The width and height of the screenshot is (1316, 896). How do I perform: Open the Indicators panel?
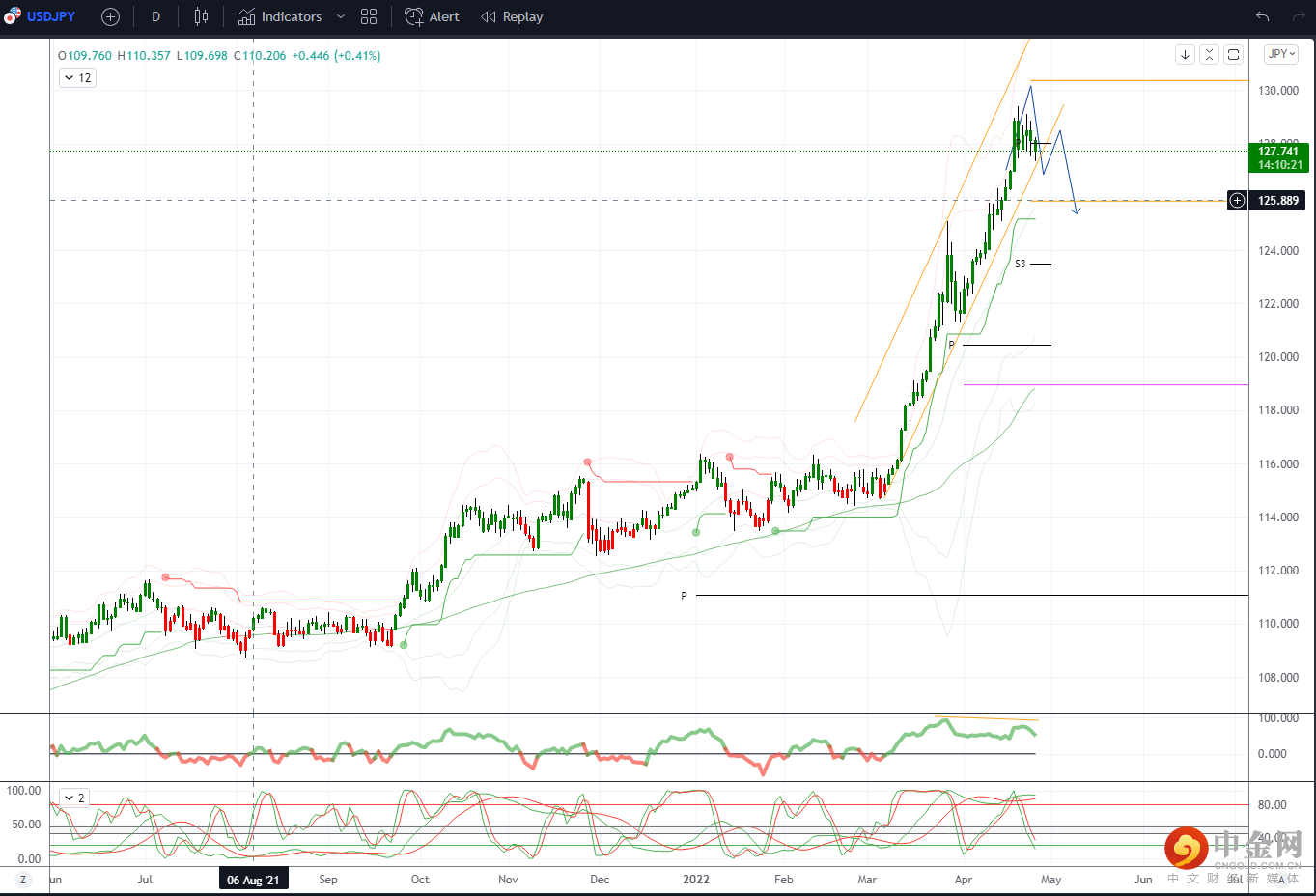pyautogui.click(x=280, y=16)
